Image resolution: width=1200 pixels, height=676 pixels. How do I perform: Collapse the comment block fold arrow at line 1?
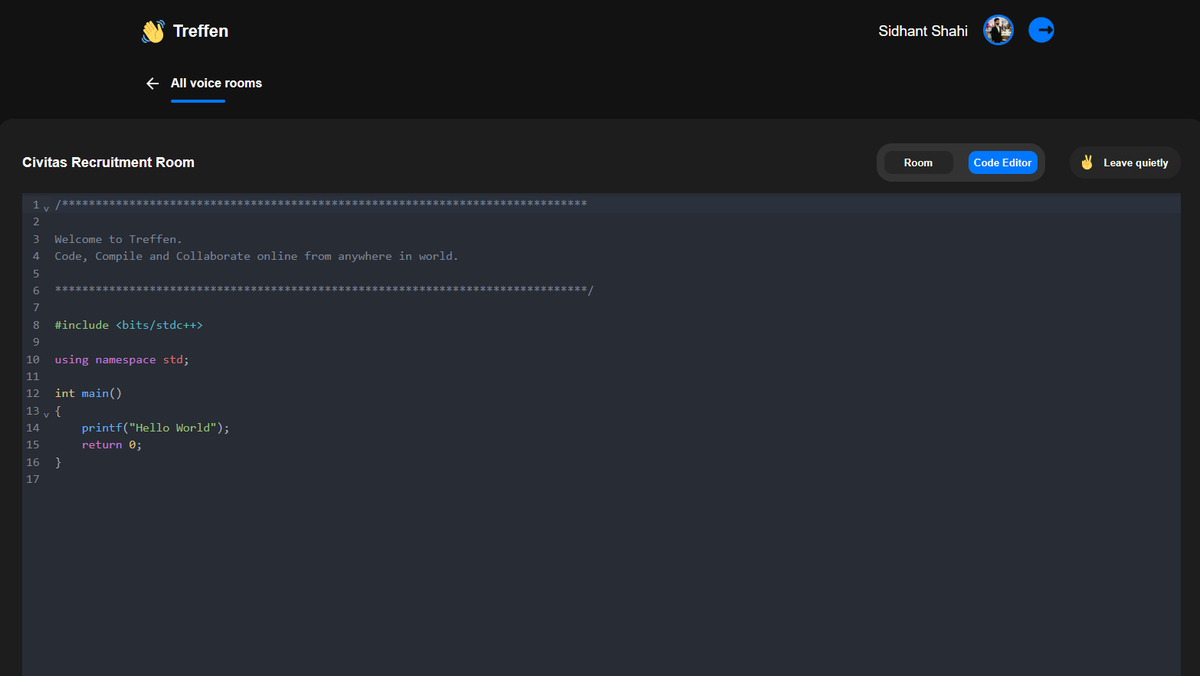pyautogui.click(x=46, y=208)
